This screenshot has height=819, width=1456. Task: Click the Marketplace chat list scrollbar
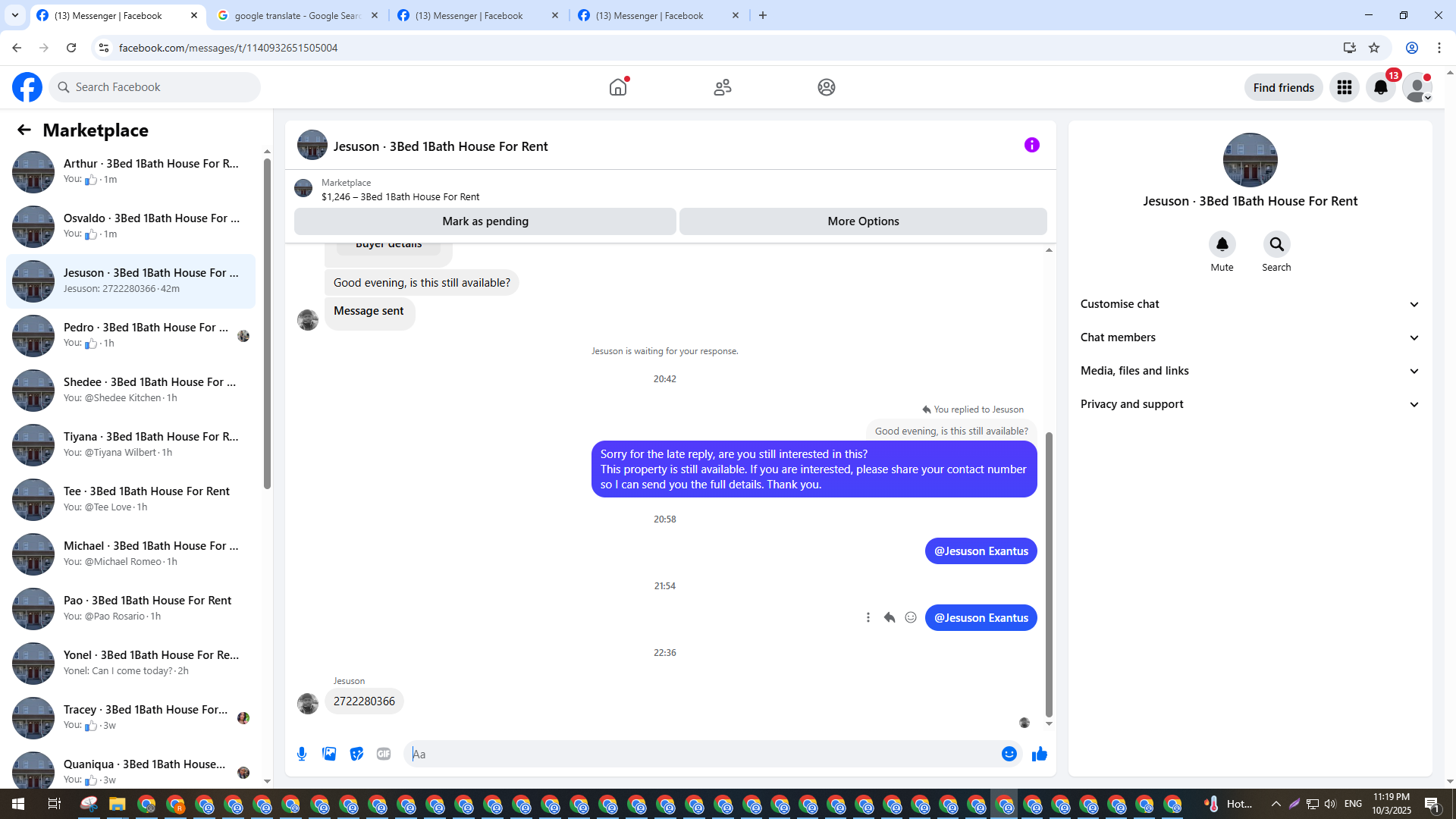[x=267, y=324]
